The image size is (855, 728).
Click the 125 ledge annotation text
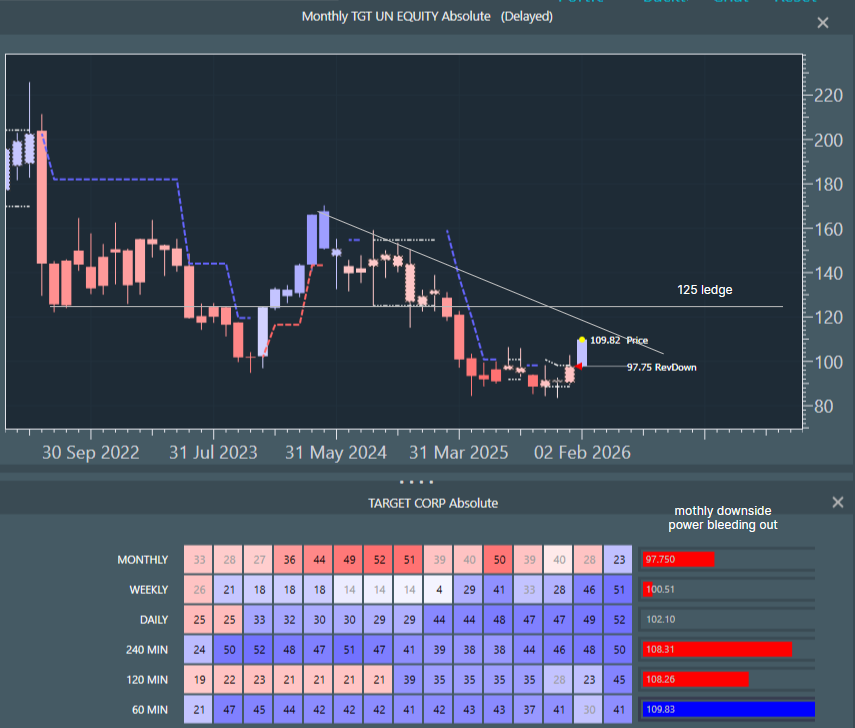[705, 290]
